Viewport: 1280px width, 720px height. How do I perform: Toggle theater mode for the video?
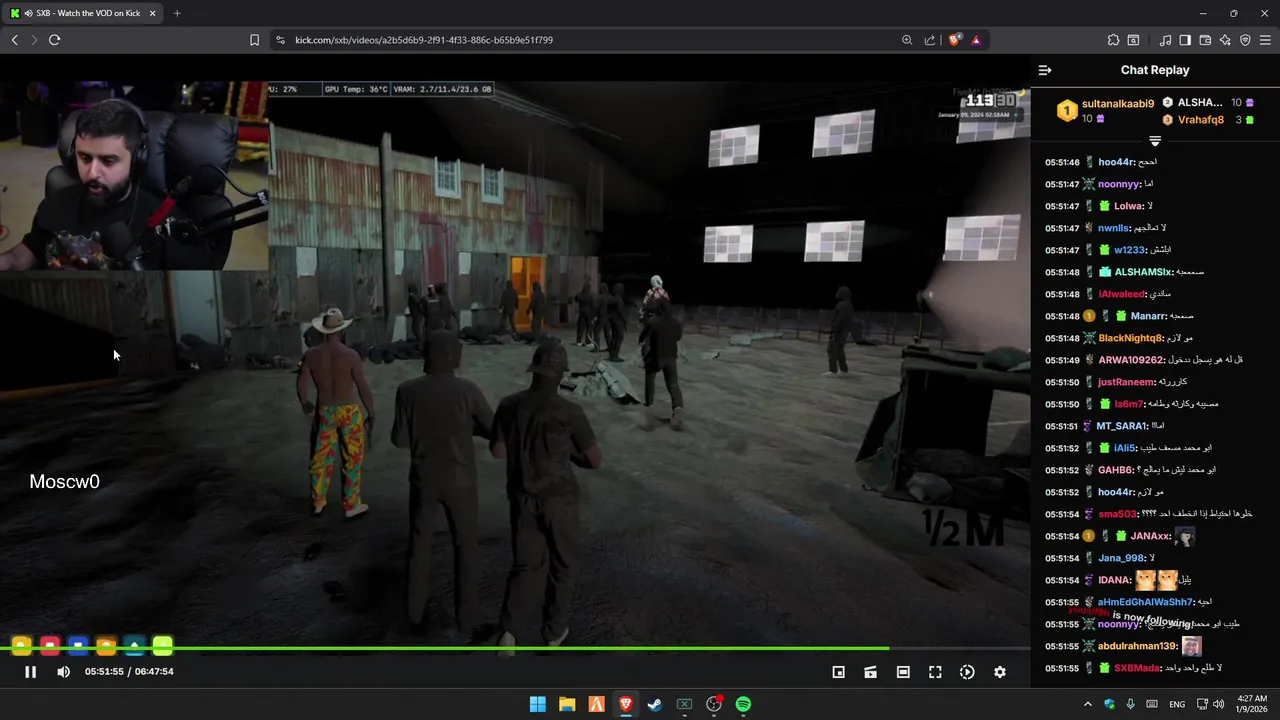pyautogui.click(x=903, y=672)
